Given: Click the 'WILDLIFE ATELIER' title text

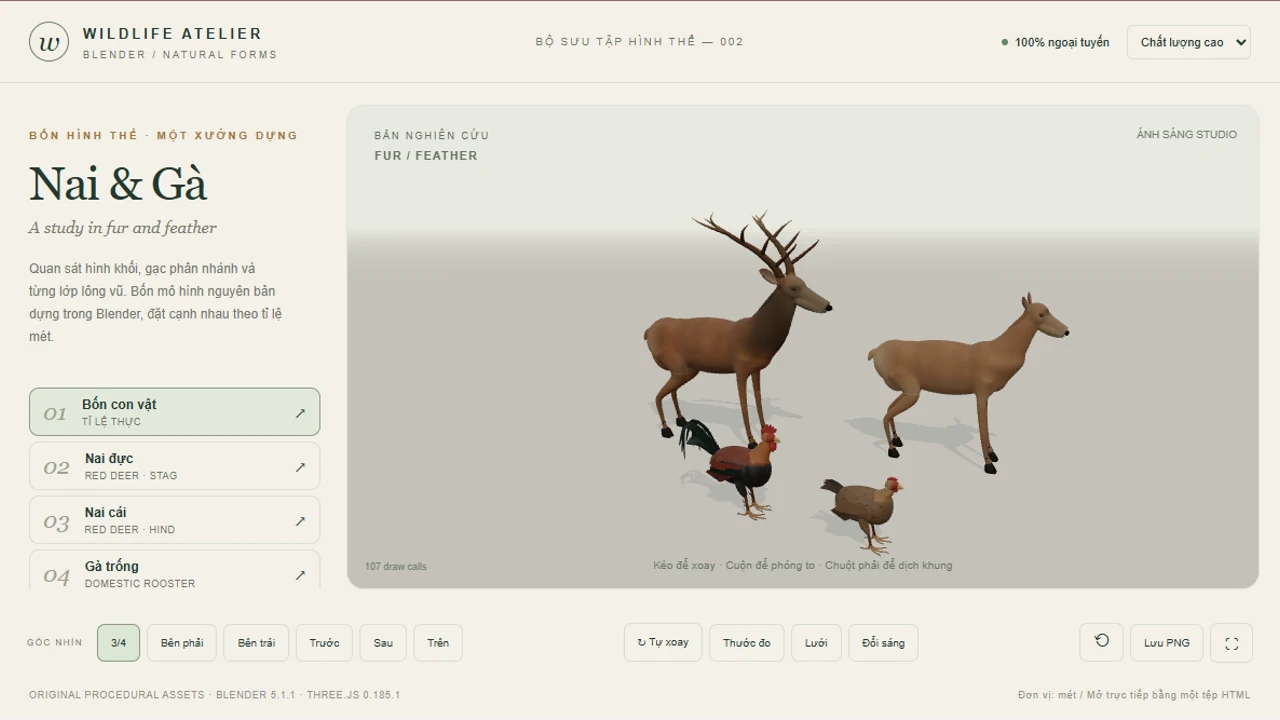Looking at the screenshot, I should pyautogui.click(x=172, y=34).
